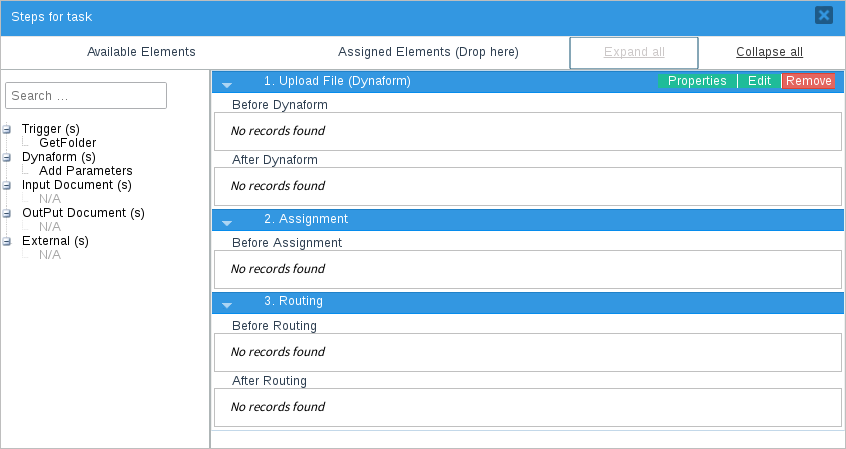This screenshot has width=846, height=449.
Task: Collapse the OutPut Document (s) tree node
Action: coord(8,213)
